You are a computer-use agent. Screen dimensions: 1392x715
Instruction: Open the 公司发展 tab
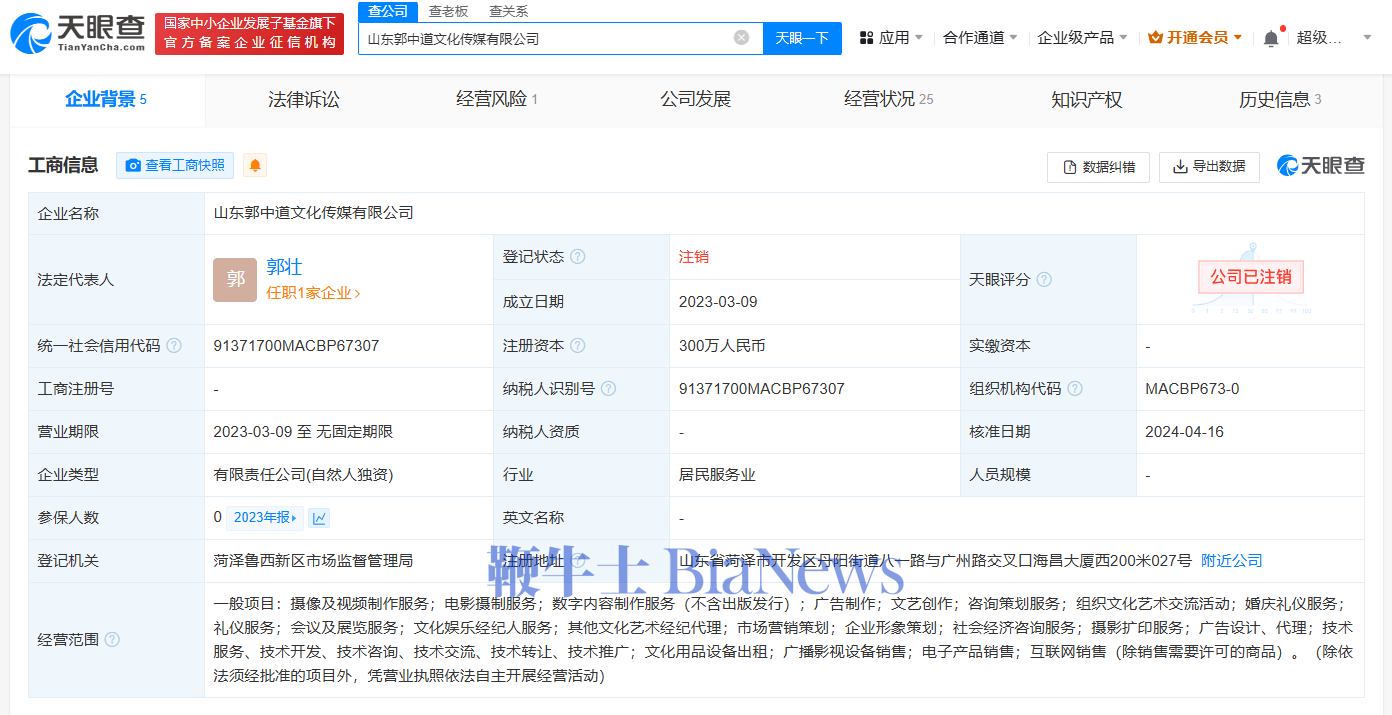click(x=696, y=99)
